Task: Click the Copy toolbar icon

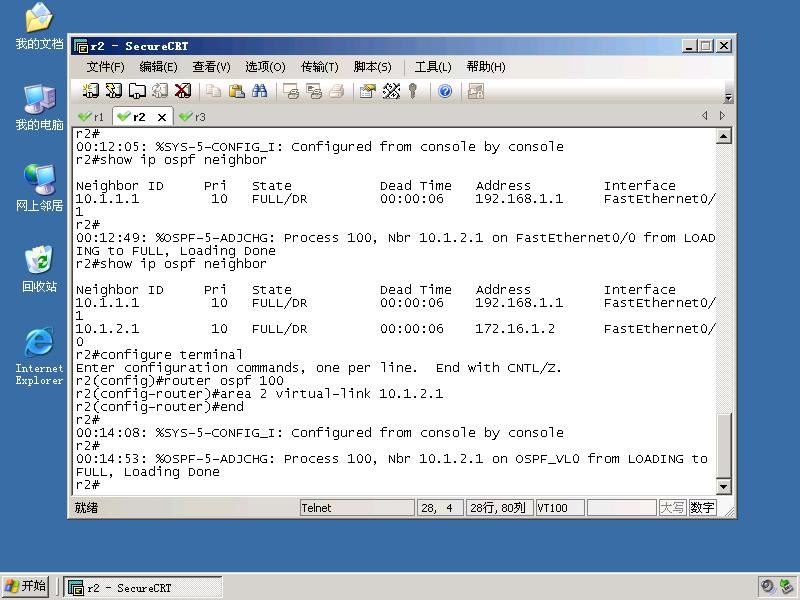Action: pyautogui.click(x=213, y=91)
